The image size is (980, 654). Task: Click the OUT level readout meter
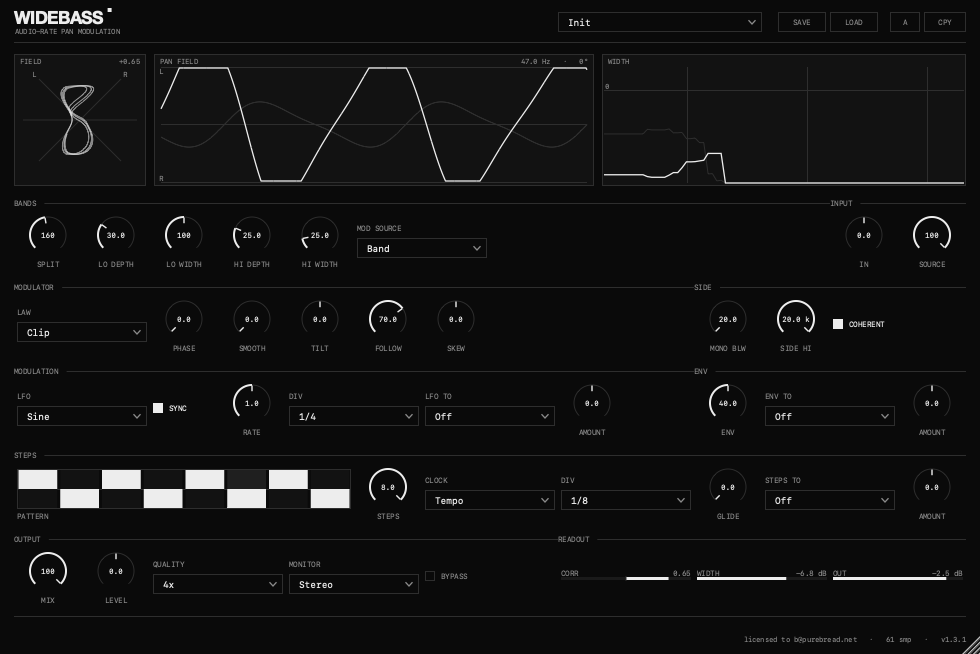(x=898, y=575)
